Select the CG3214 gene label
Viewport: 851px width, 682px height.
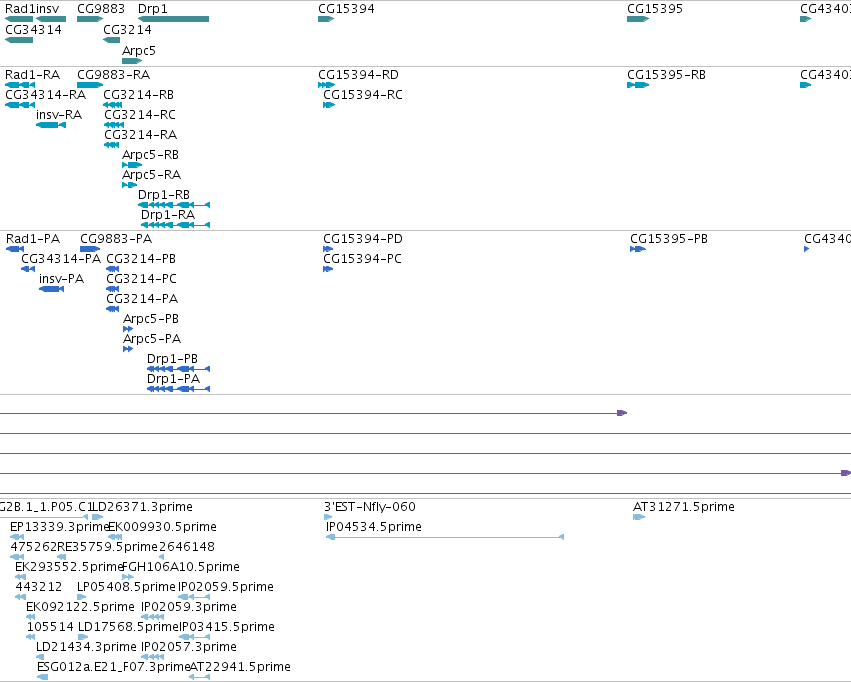click(127, 29)
